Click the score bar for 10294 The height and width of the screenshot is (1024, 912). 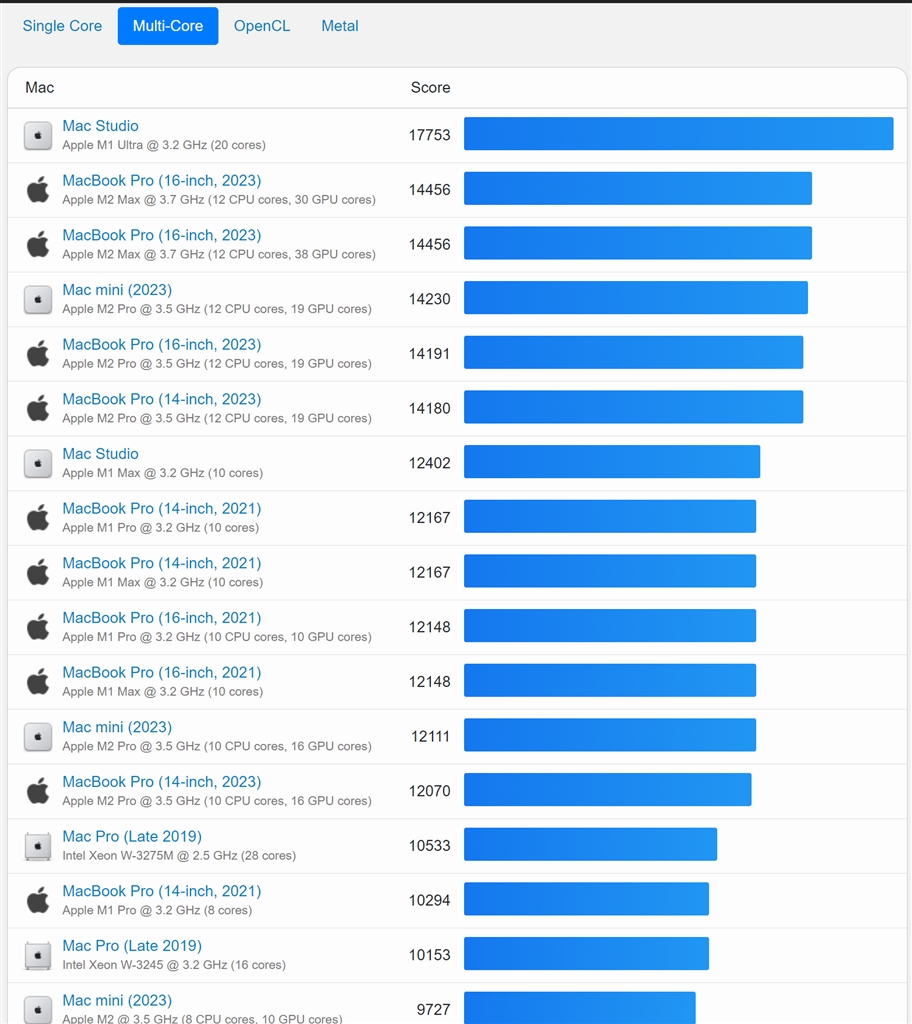[586, 899]
